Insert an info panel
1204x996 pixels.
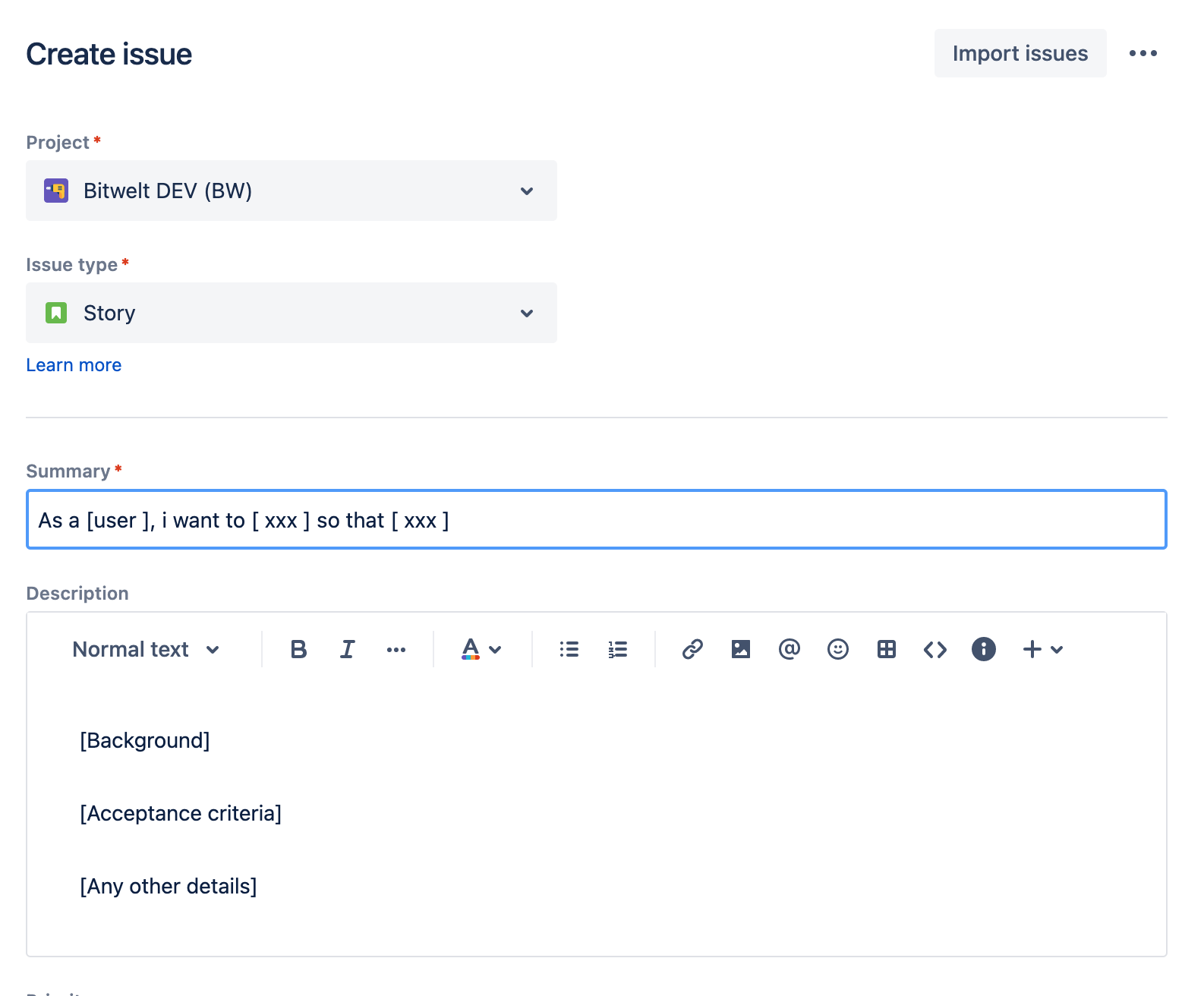coord(983,649)
